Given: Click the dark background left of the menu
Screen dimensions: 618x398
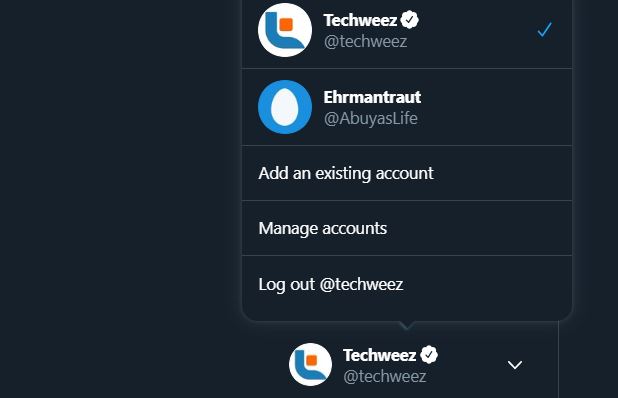Looking at the screenshot, I should click(118, 197).
